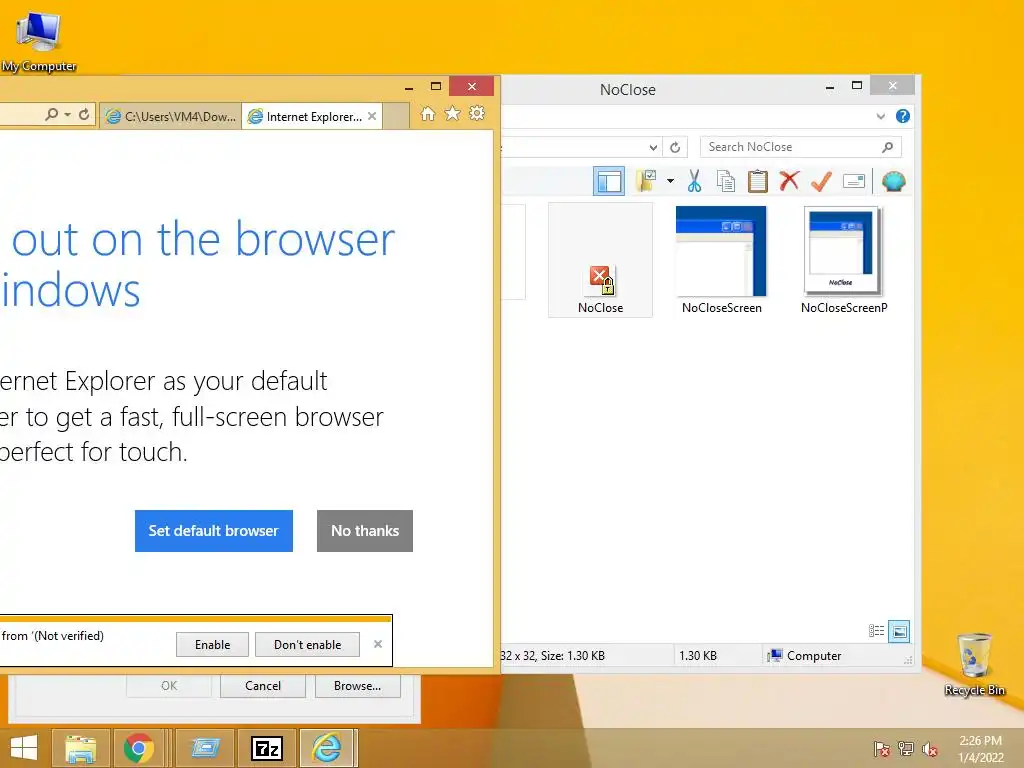Dismiss the add-on notification bar
The width and height of the screenshot is (1024, 768).
pos(377,644)
